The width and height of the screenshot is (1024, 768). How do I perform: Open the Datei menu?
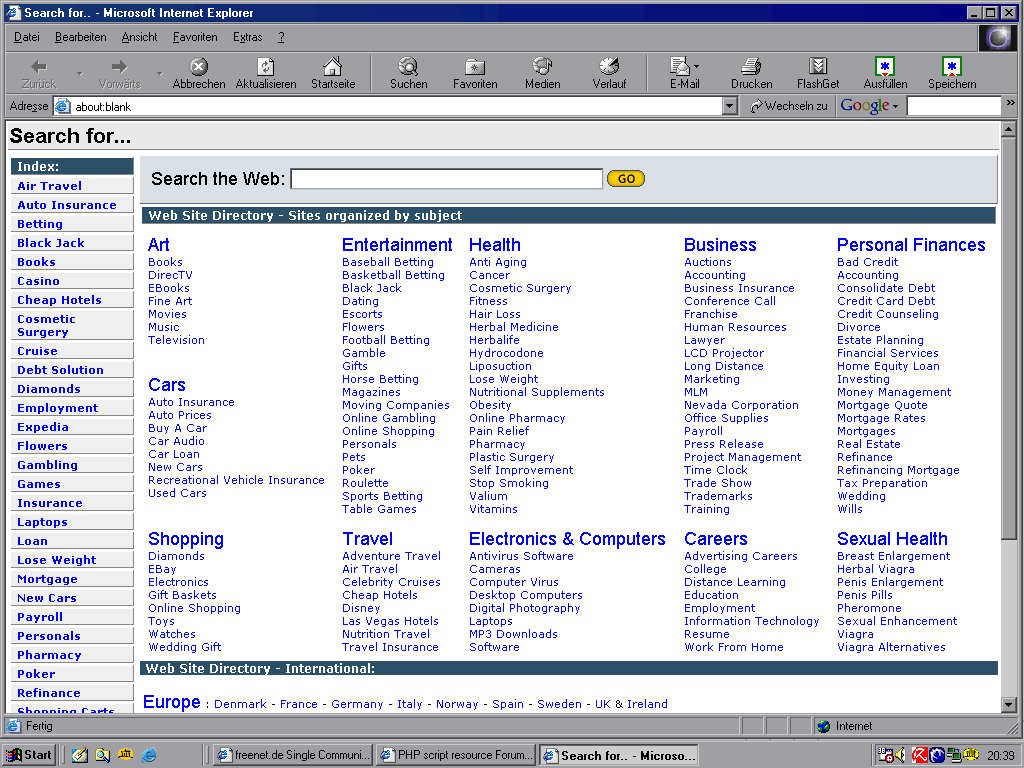[x=27, y=37]
